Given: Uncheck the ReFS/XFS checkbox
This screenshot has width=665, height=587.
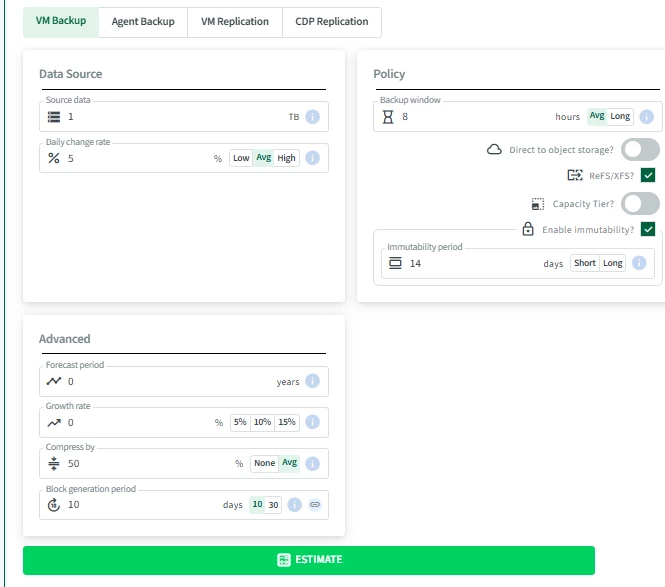Looking at the screenshot, I should point(648,175).
